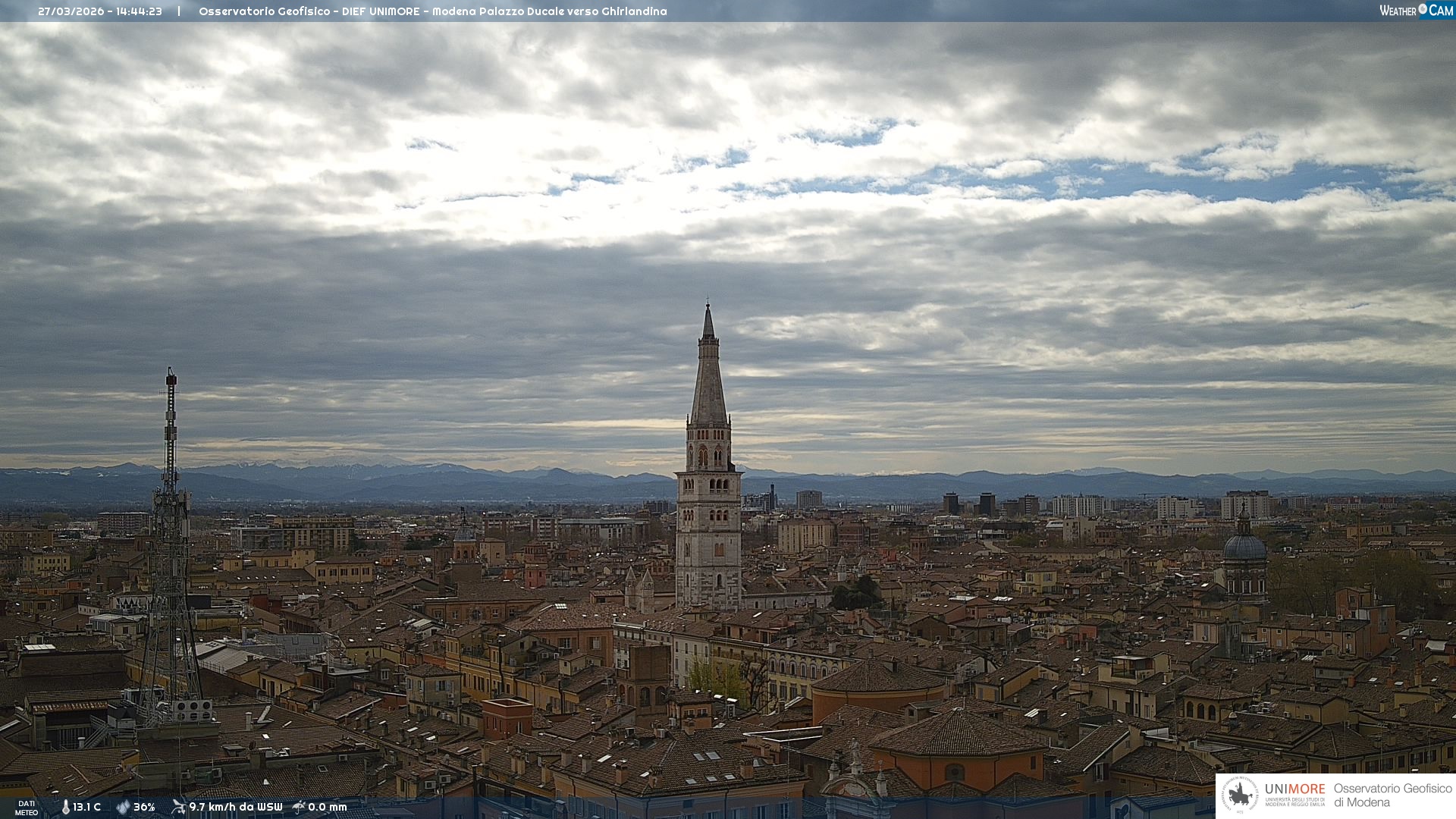Image resolution: width=1456 pixels, height=819 pixels.
Task: Click the rain umbrella precipitation icon
Action: tap(299, 807)
